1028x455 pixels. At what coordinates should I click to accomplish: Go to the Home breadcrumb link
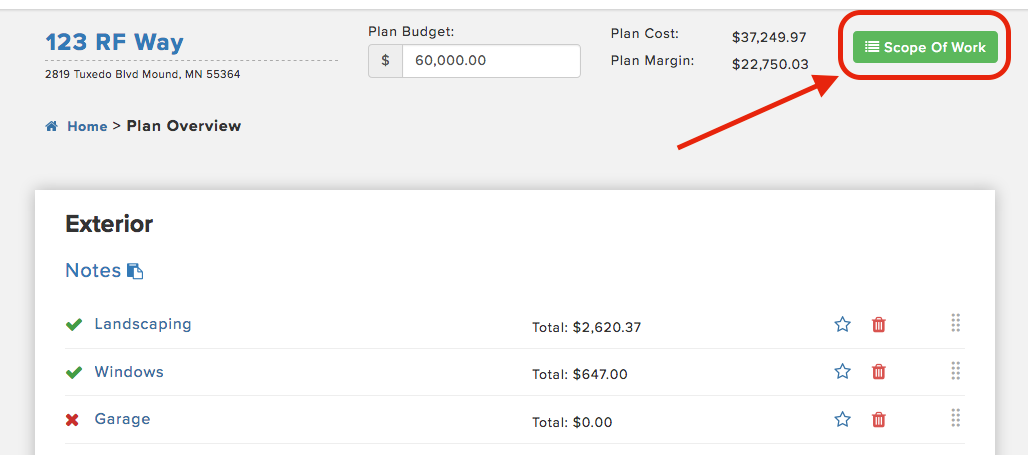pyautogui.click(x=87, y=127)
